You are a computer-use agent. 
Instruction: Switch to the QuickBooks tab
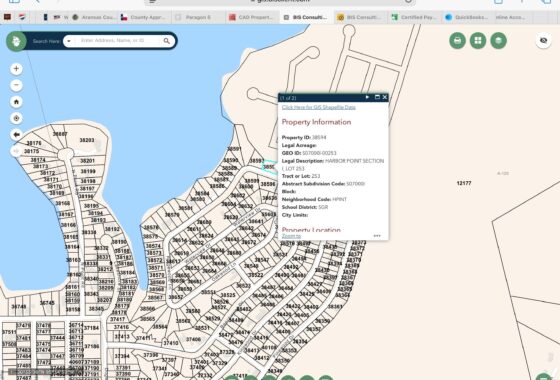click(x=469, y=17)
